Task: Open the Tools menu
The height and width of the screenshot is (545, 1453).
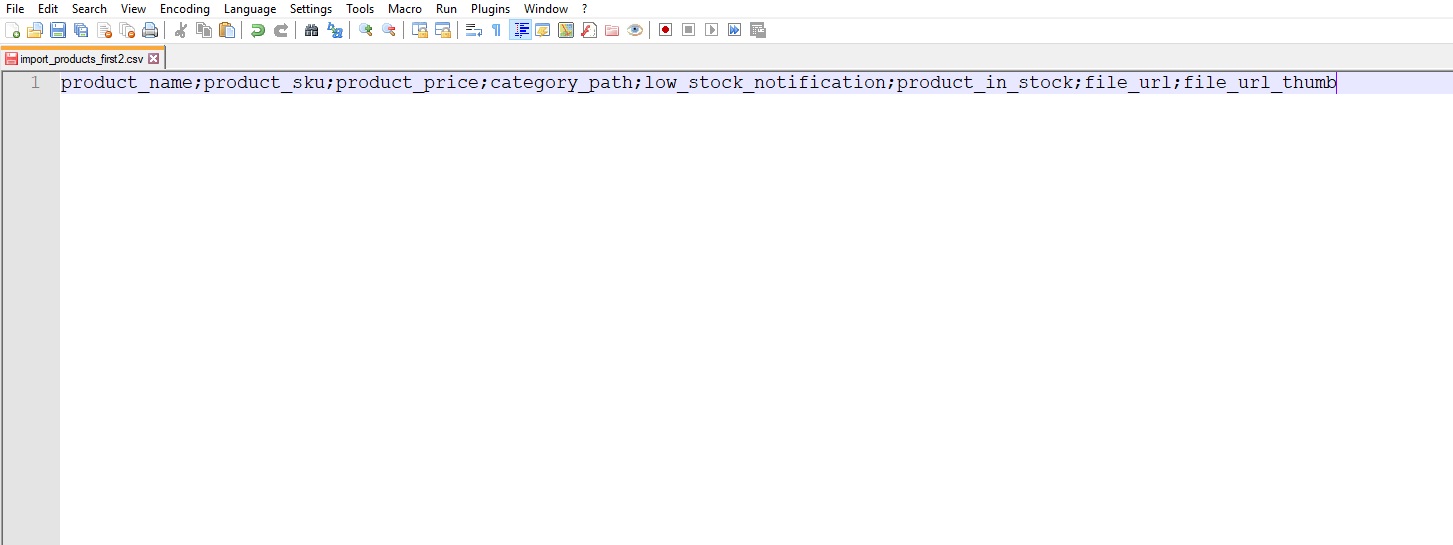Action: point(360,9)
